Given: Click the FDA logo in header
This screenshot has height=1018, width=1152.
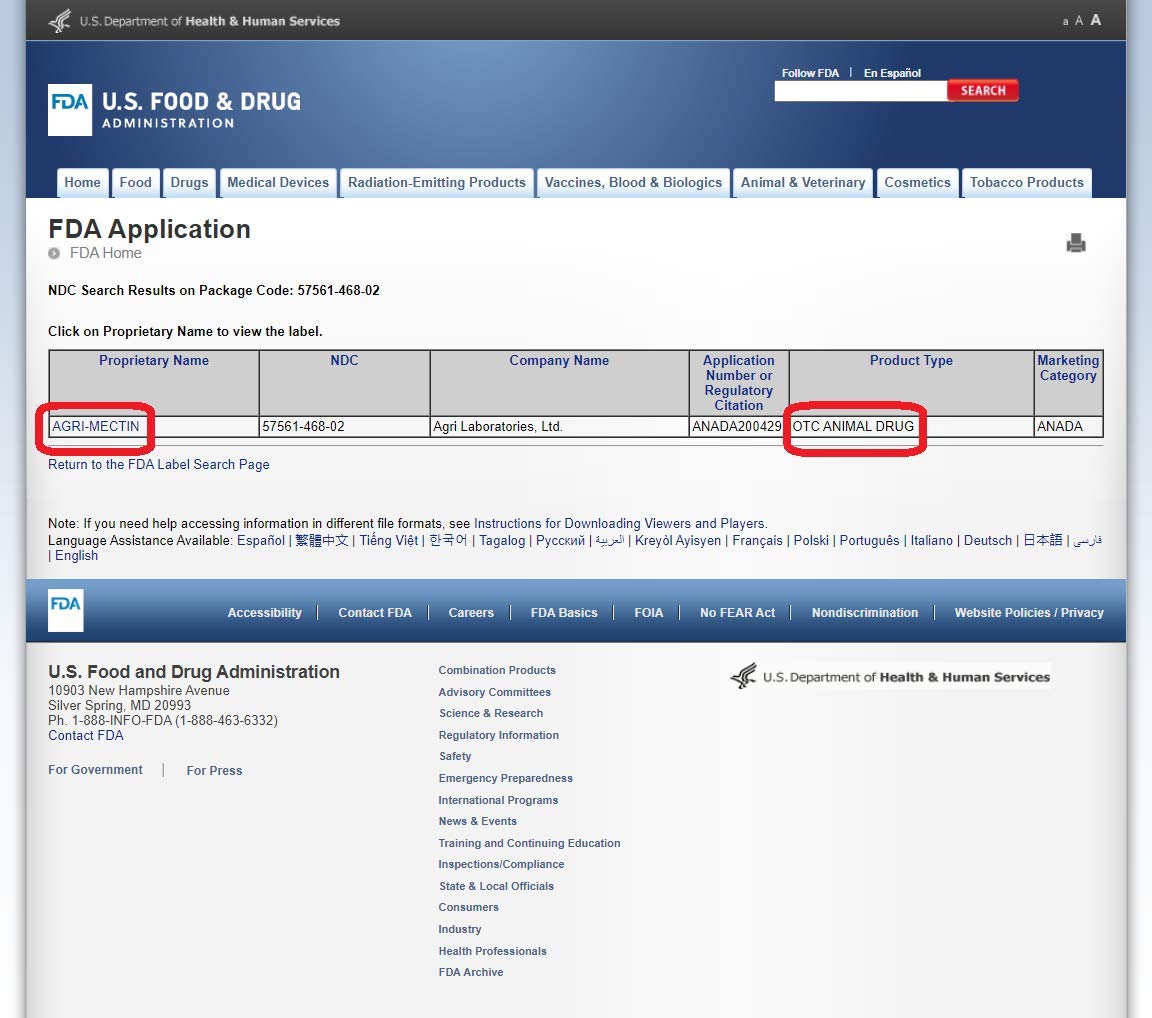Looking at the screenshot, I should [x=70, y=109].
